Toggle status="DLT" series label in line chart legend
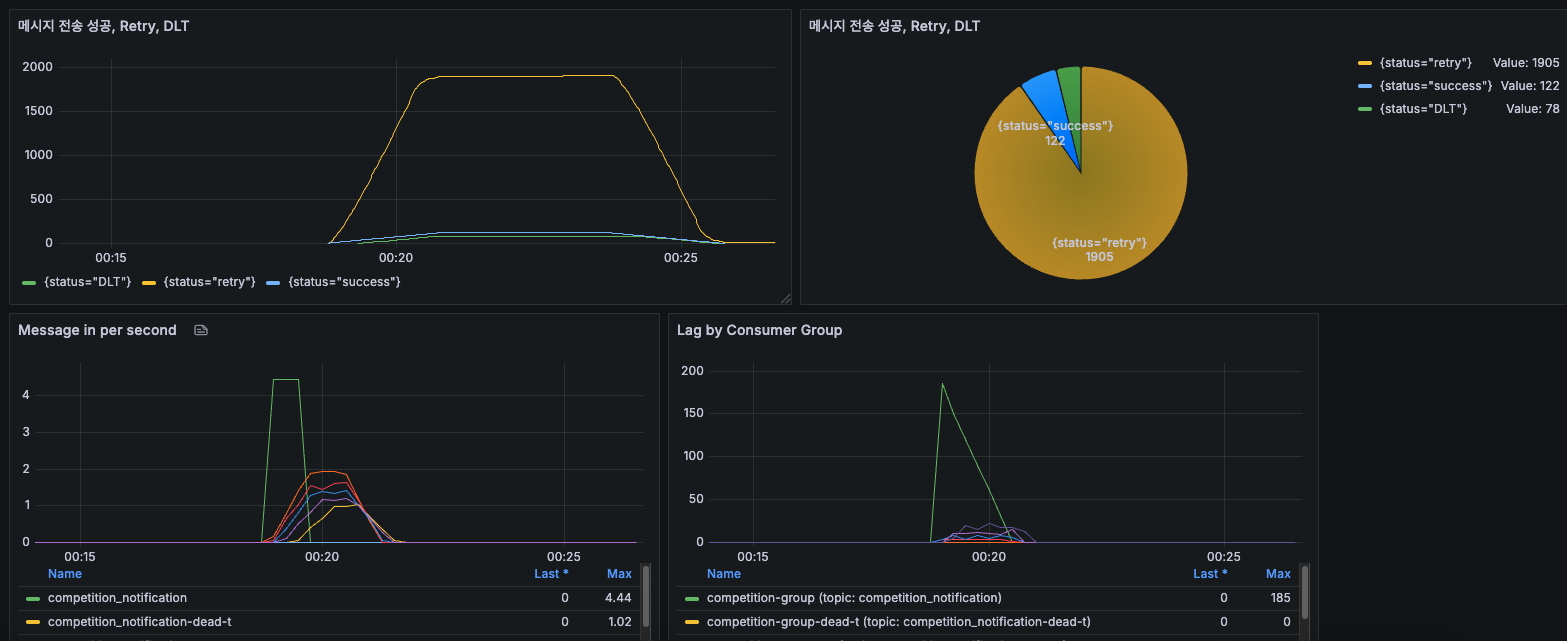This screenshot has height=641, width=1567. pyautogui.click(x=88, y=283)
